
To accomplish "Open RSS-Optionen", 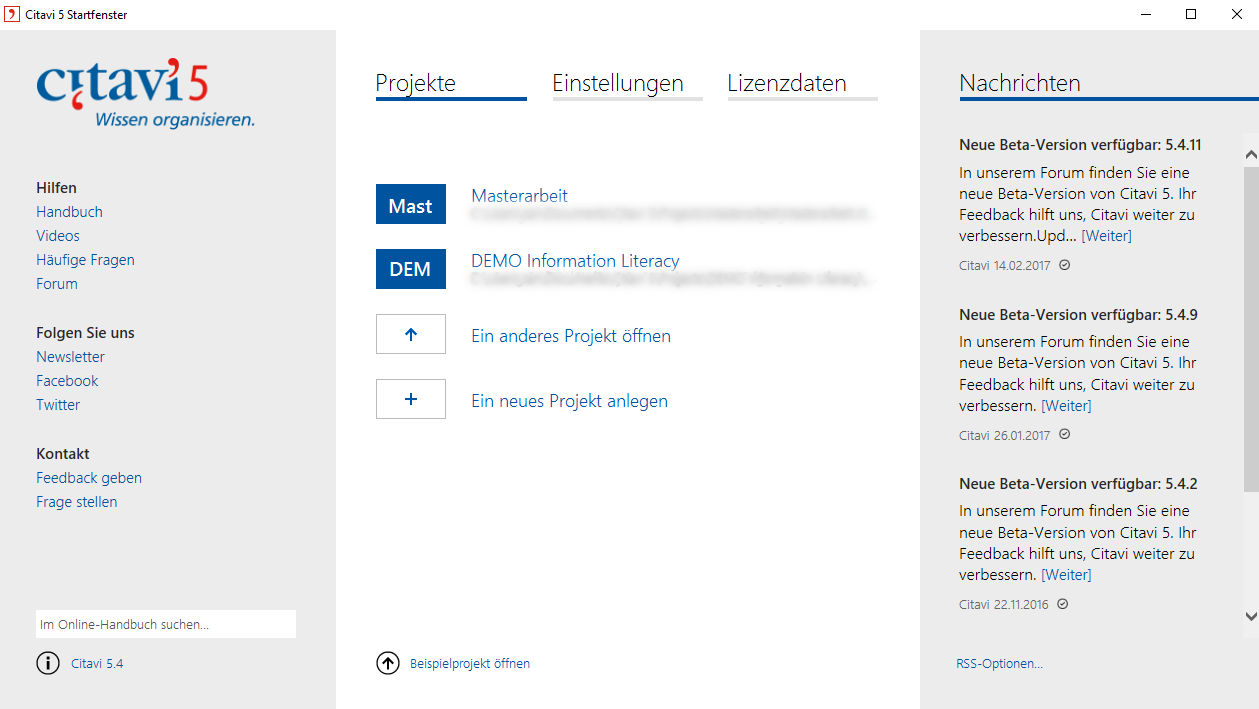I will (x=999, y=663).
